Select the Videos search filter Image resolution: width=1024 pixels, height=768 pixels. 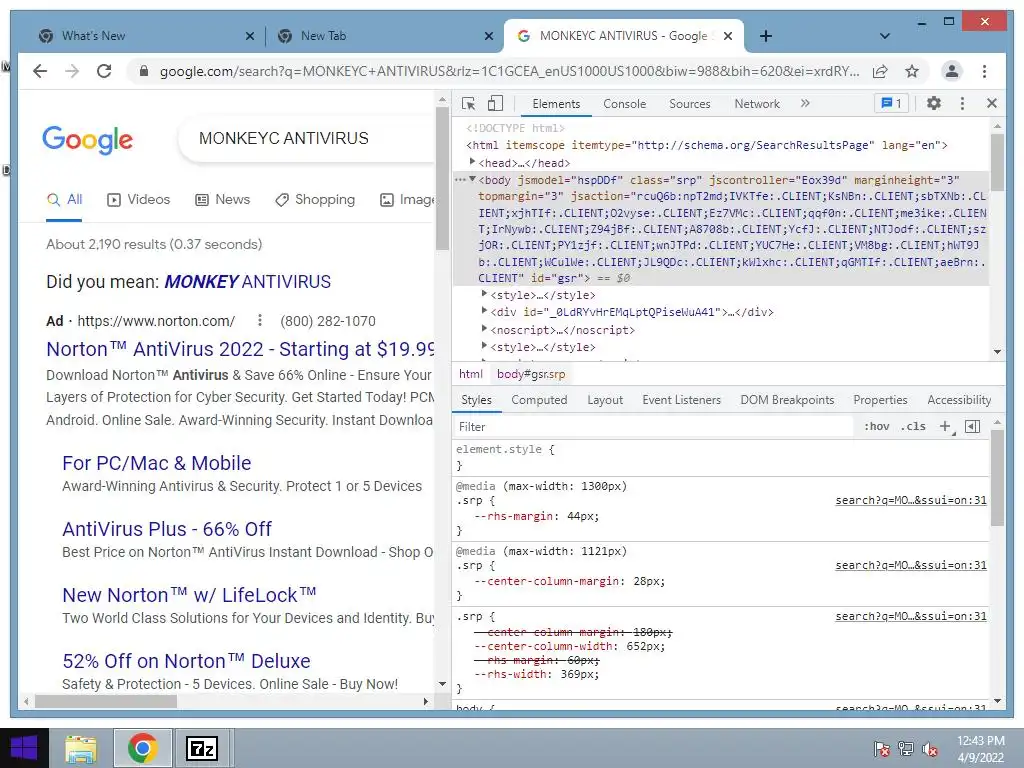coord(138,200)
